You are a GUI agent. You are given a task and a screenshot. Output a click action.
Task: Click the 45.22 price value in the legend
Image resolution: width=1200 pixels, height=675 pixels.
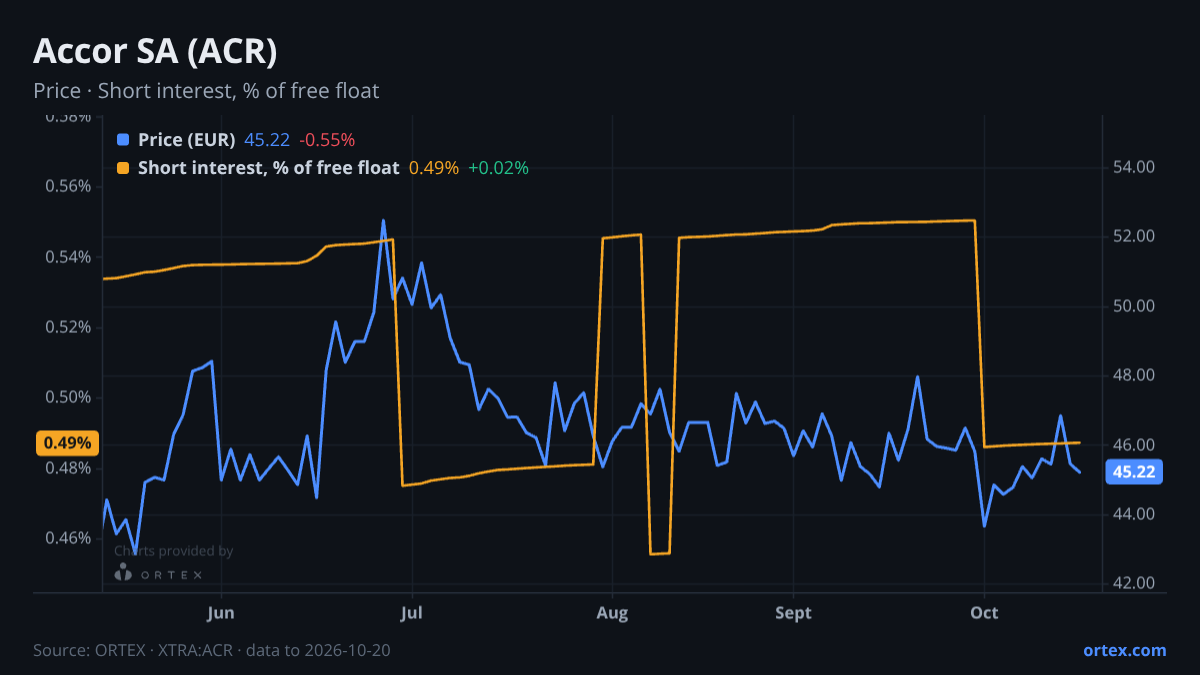click(267, 140)
